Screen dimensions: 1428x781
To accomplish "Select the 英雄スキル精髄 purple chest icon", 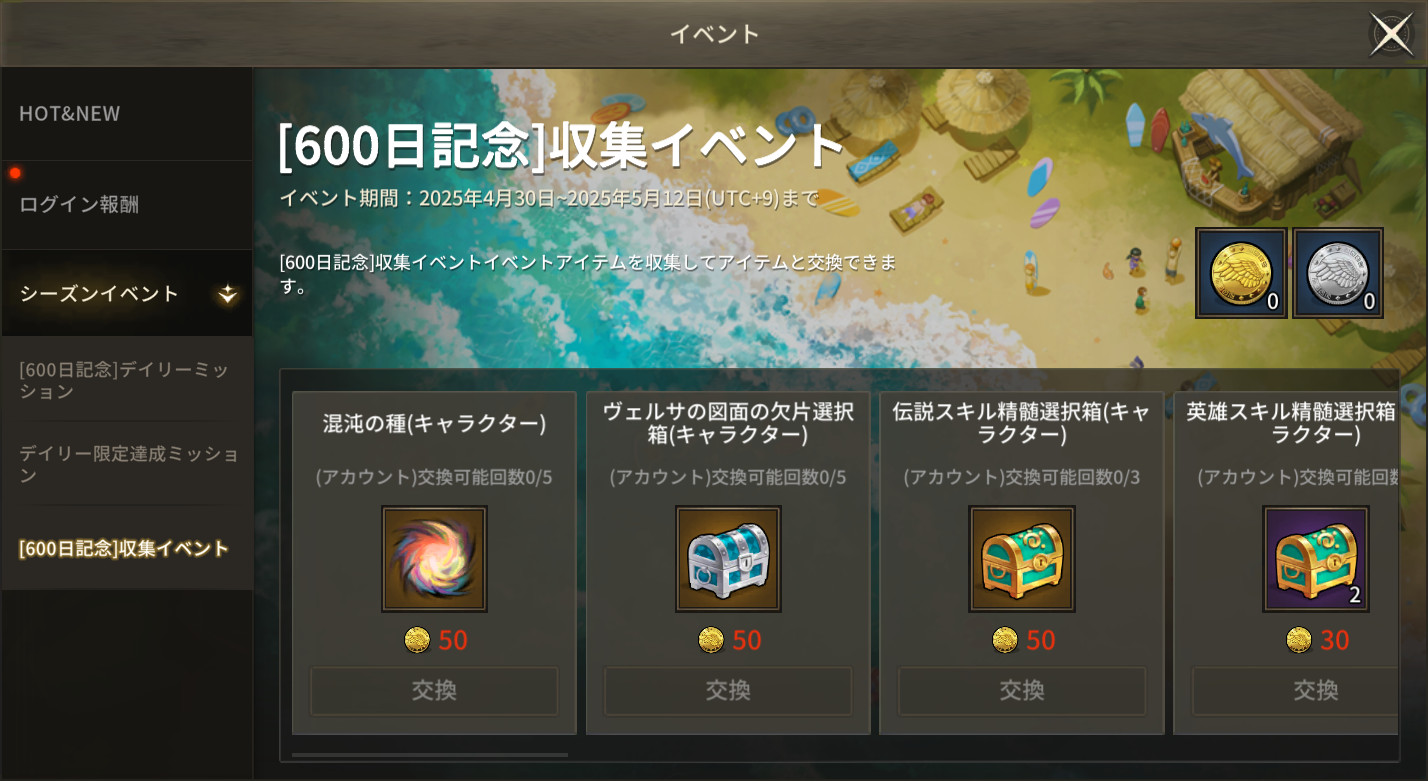I will point(1316,559).
